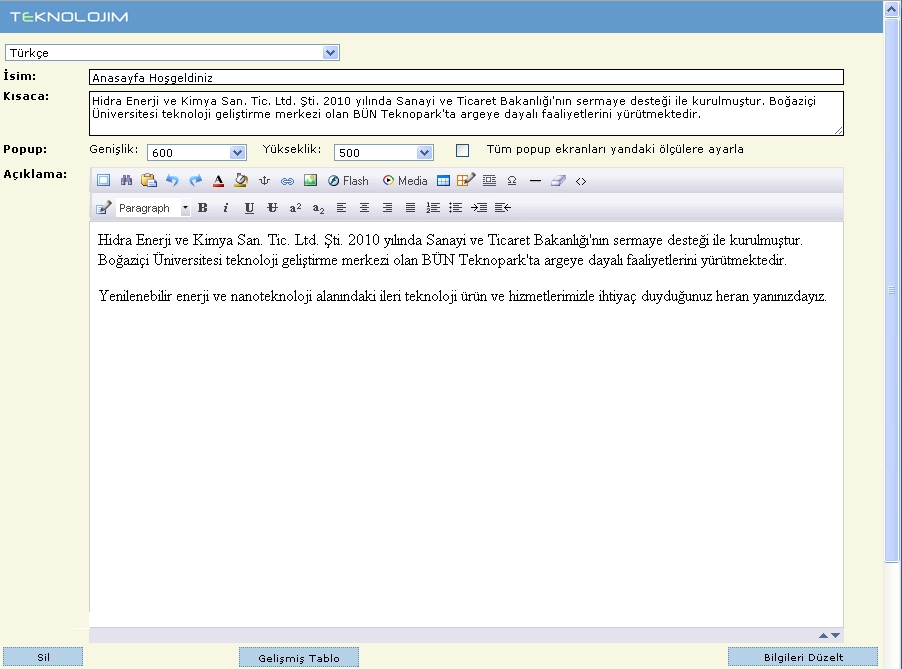This screenshot has width=902, height=669.
Task: Open the Yükseklik 500 dropdown
Action: coord(384,152)
